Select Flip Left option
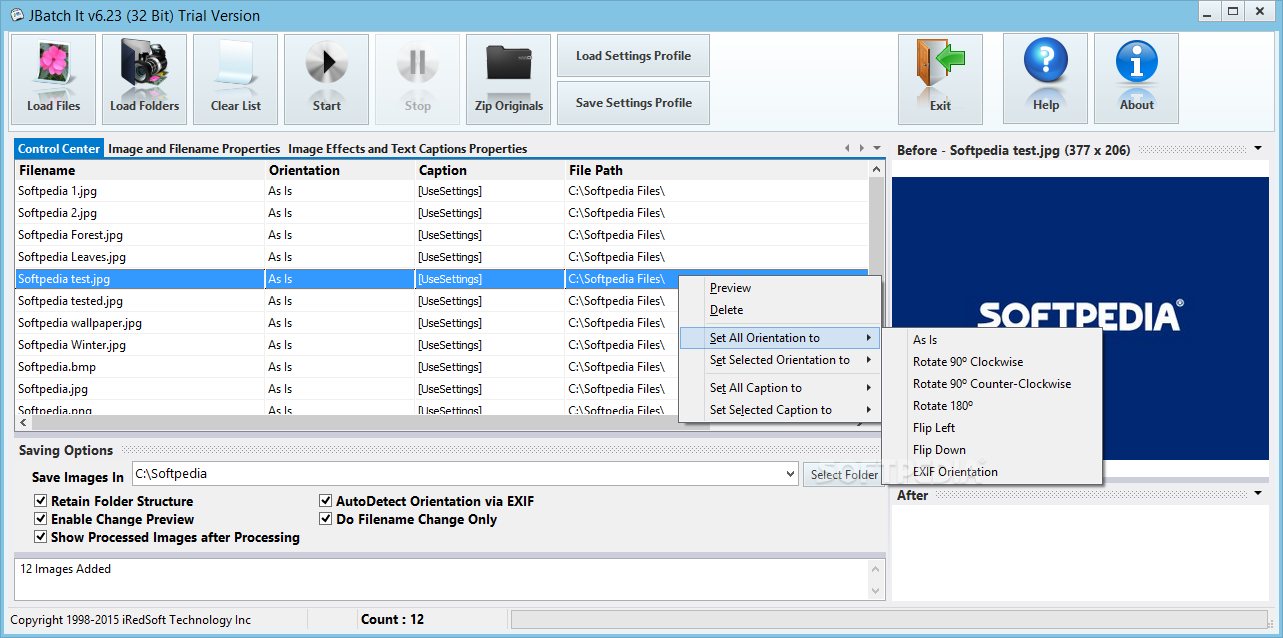The width and height of the screenshot is (1283, 638). (x=992, y=428)
